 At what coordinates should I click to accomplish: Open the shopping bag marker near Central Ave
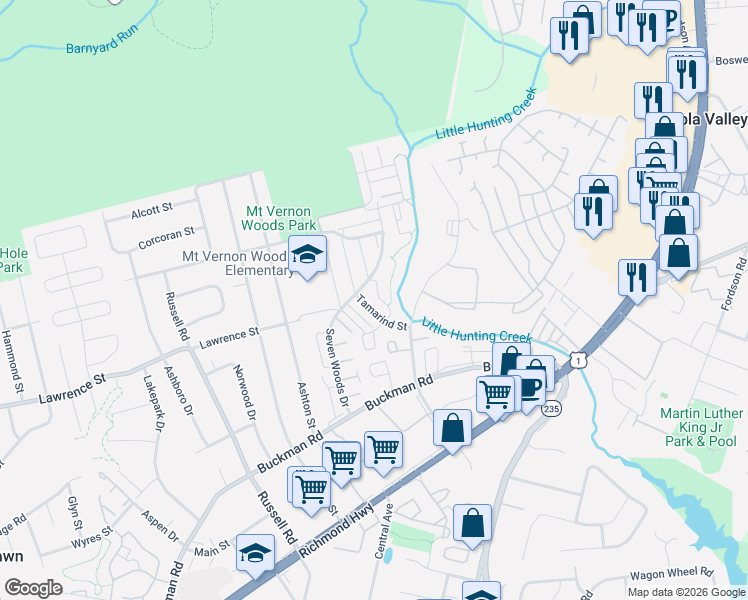(472, 524)
